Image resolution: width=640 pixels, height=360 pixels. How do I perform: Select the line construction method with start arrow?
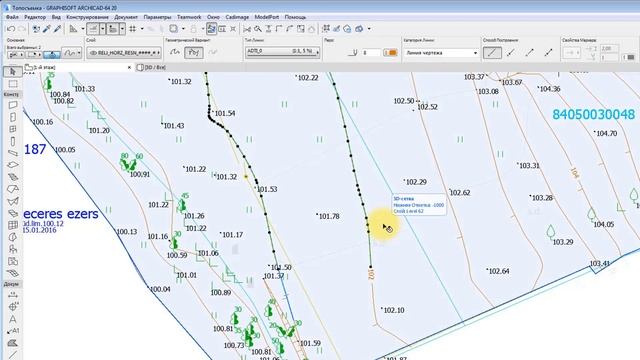pyautogui.click(x=511, y=52)
